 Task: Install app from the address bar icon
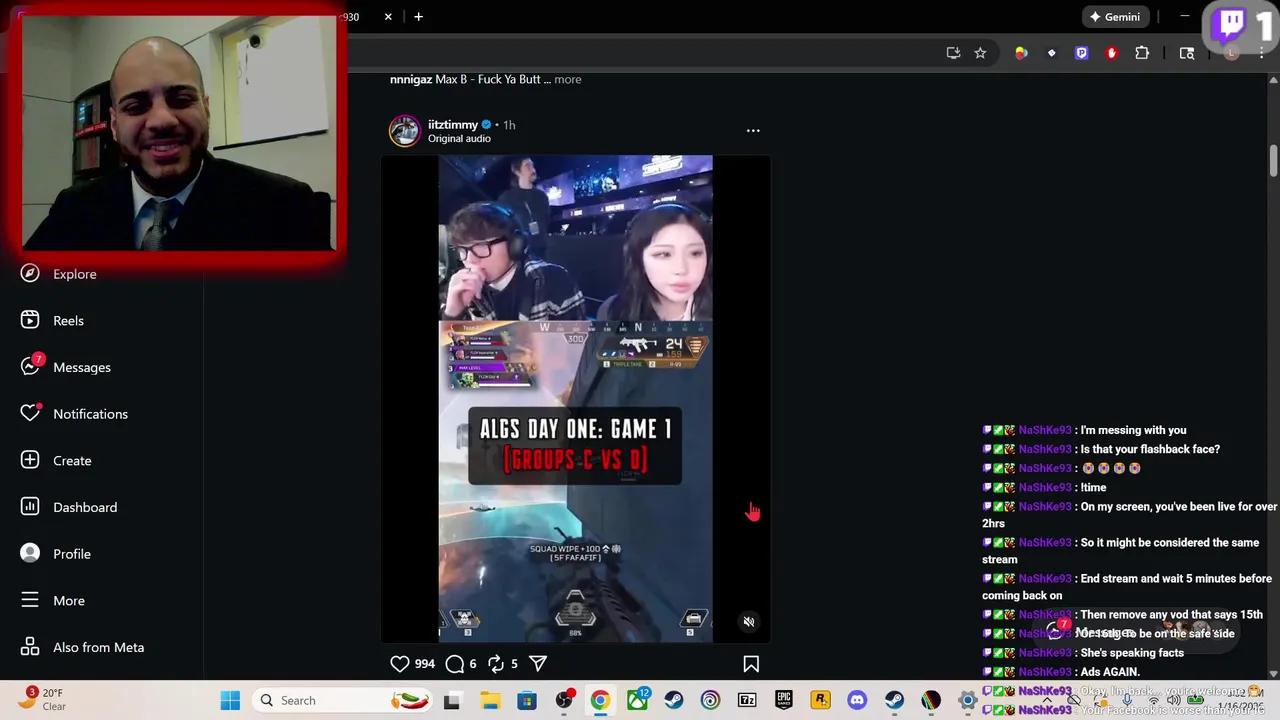coord(953,53)
